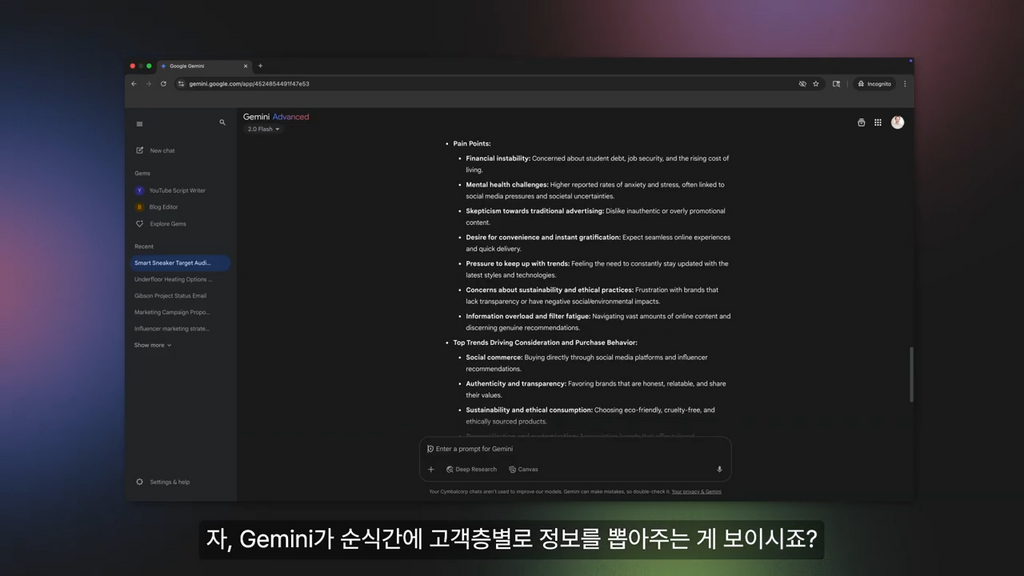
Task: Open Explore Gems
Action: point(168,224)
